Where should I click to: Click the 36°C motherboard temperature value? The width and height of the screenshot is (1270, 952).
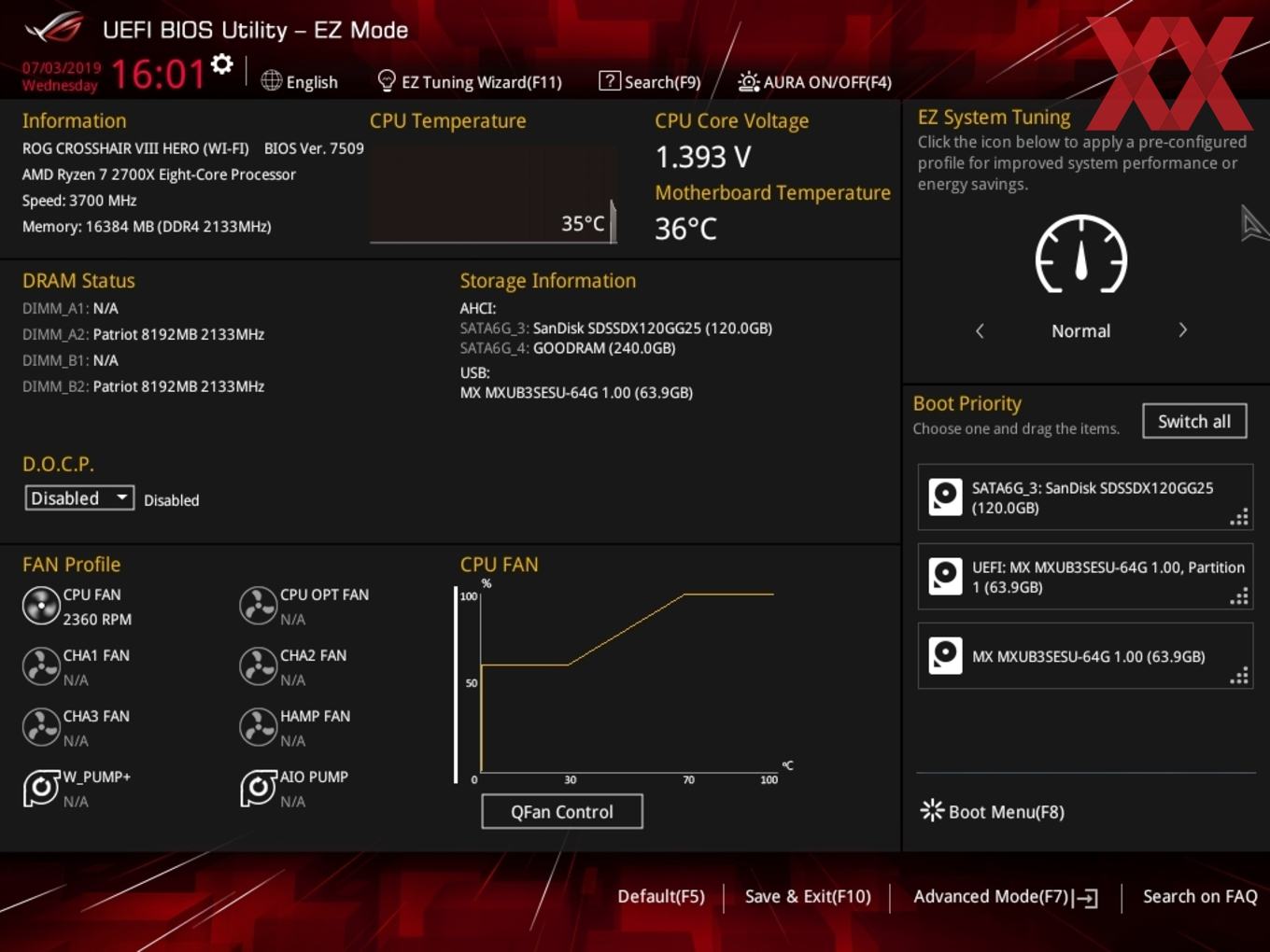point(685,229)
